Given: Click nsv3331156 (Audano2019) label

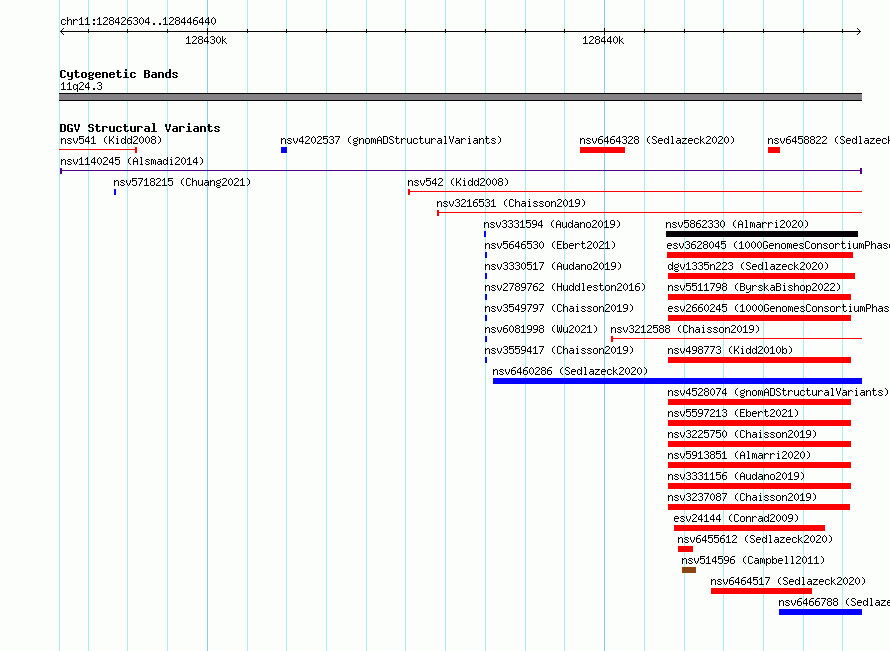Looking at the screenshot, I should (736, 476).
